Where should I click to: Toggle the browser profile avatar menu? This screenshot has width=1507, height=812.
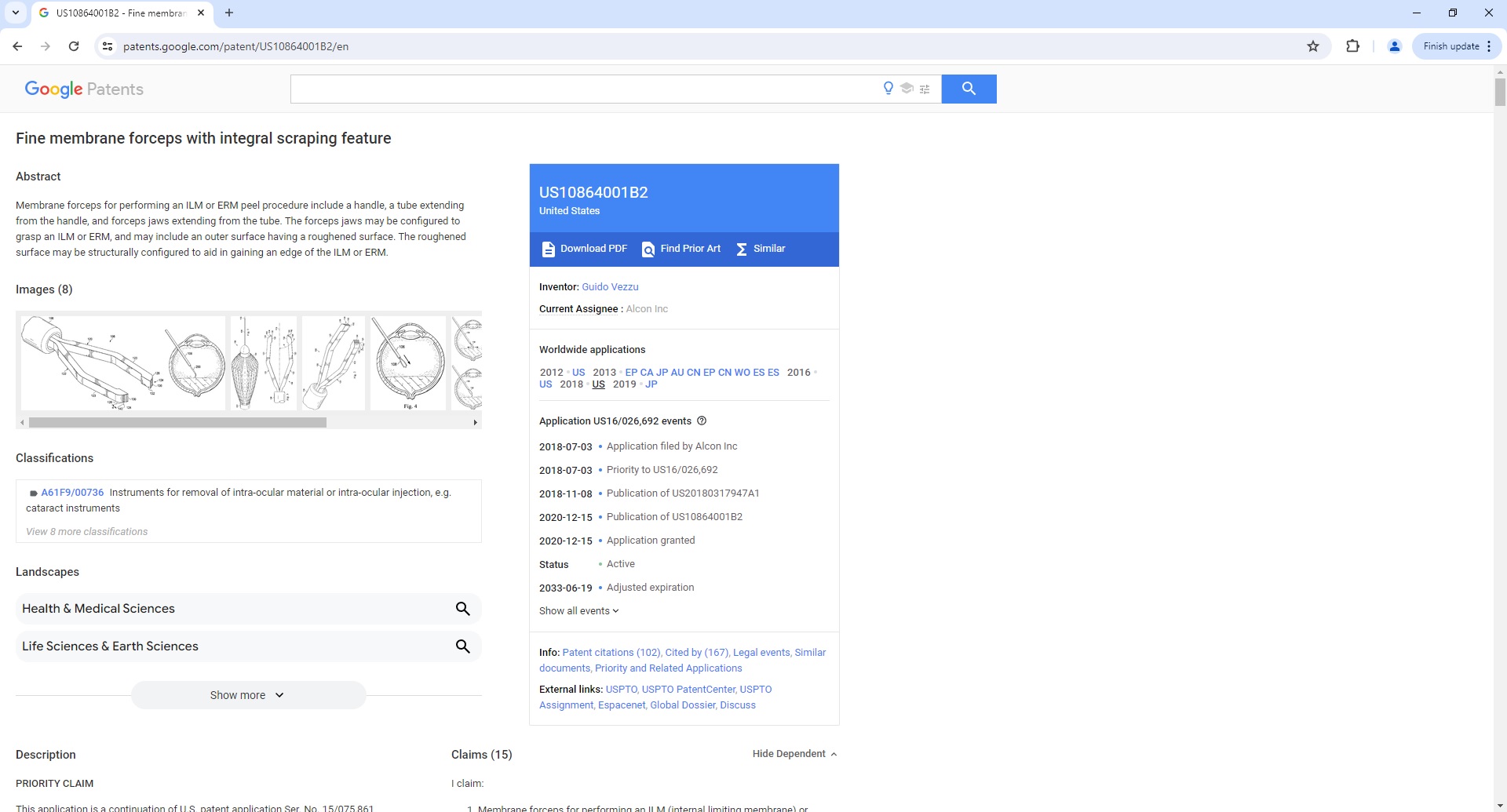click(x=1394, y=46)
